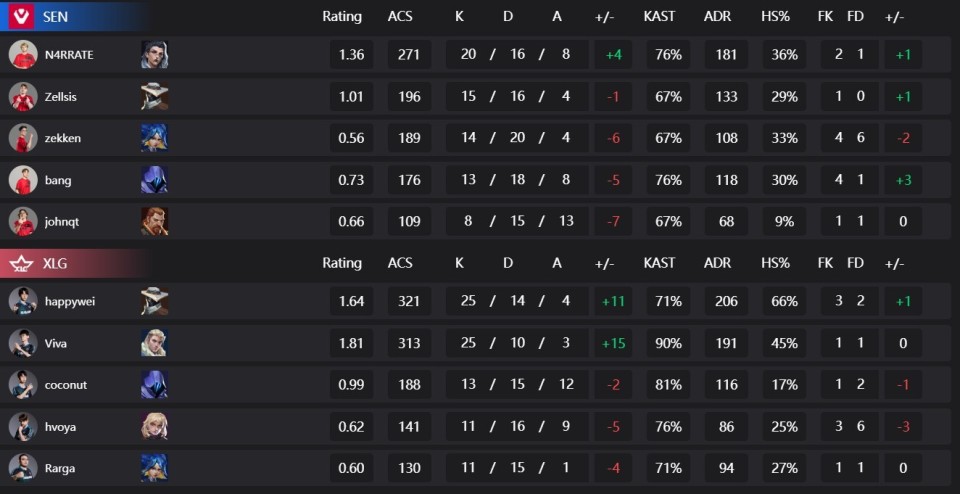This screenshot has height=494, width=960.
Task: Click hvoya's blonde agent icon
Action: [154, 426]
